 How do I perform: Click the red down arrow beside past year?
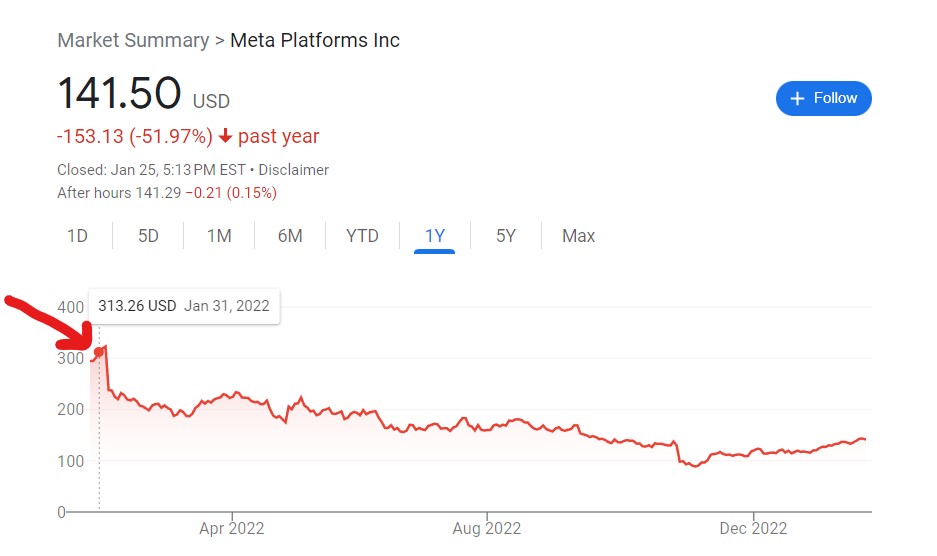(x=225, y=136)
